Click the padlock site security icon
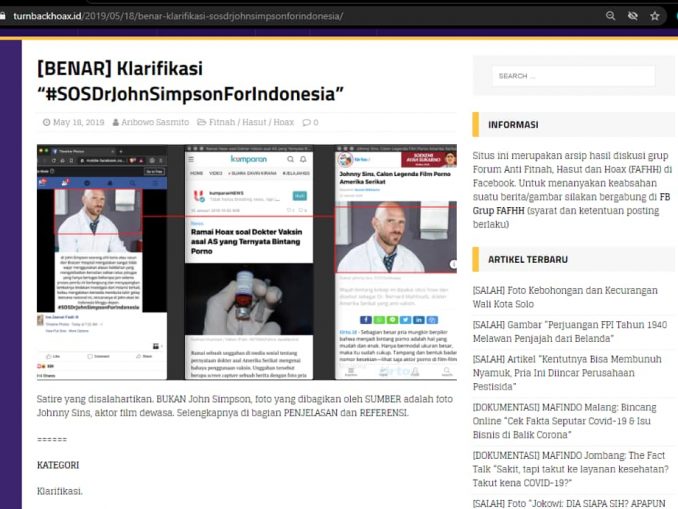Screen dimensions: 678x509 pos(3,16)
